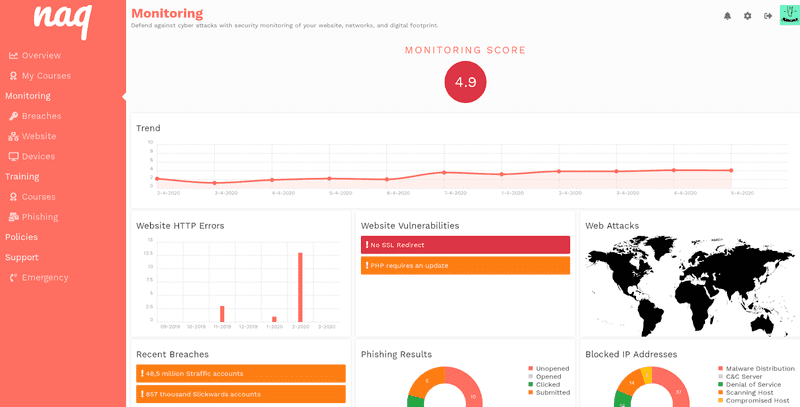Toggle the Denial of Service legend entry
Viewport: 800px width, 407px height.
[x=749, y=385]
